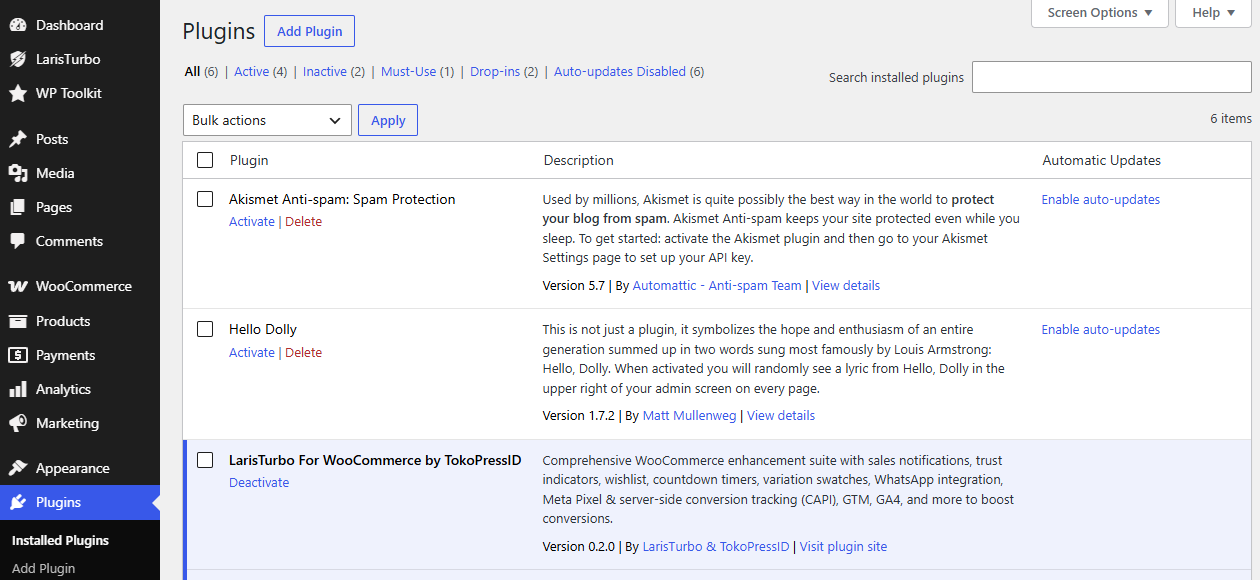Expand the Help panel
Viewport: 1260px width, 580px height.
pos(1213,13)
